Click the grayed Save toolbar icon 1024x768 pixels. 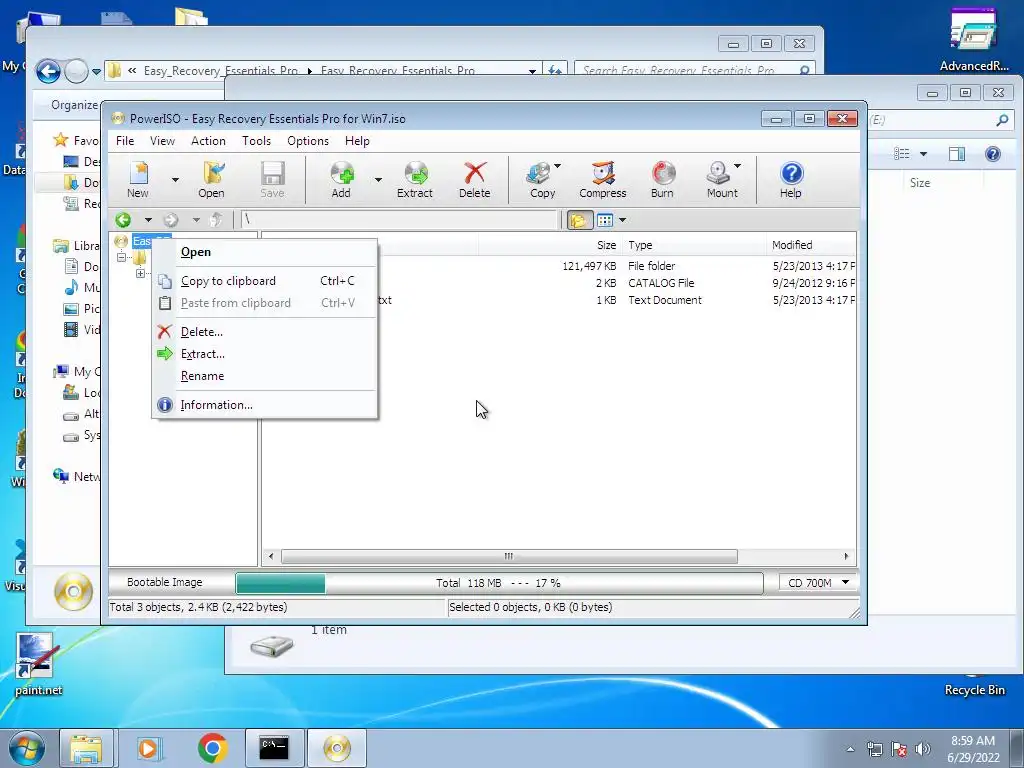[x=272, y=180]
